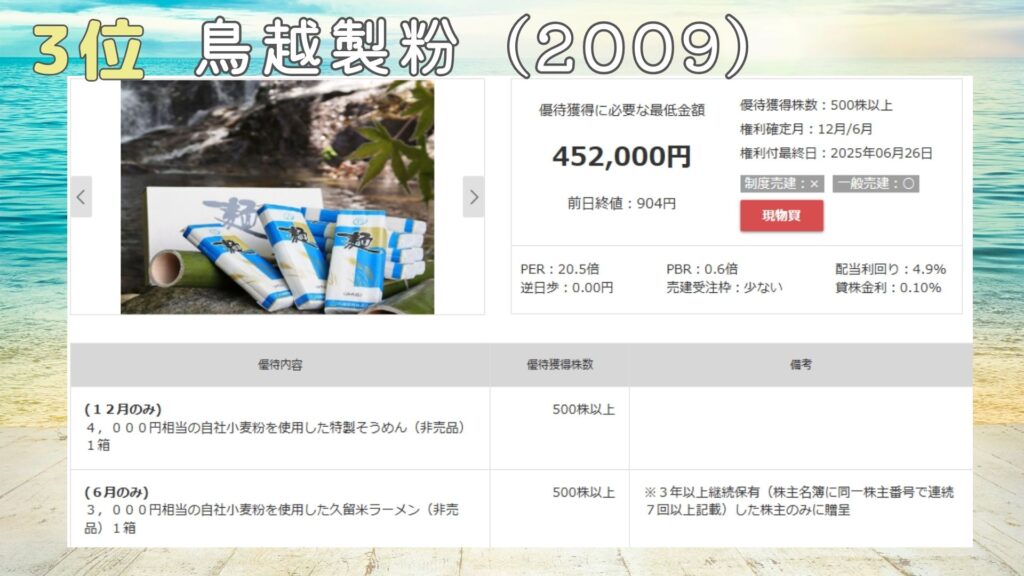The width and height of the screenshot is (1024, 576).
Task: Click the 優待内容 column header
Action: [x=280, y=364]
